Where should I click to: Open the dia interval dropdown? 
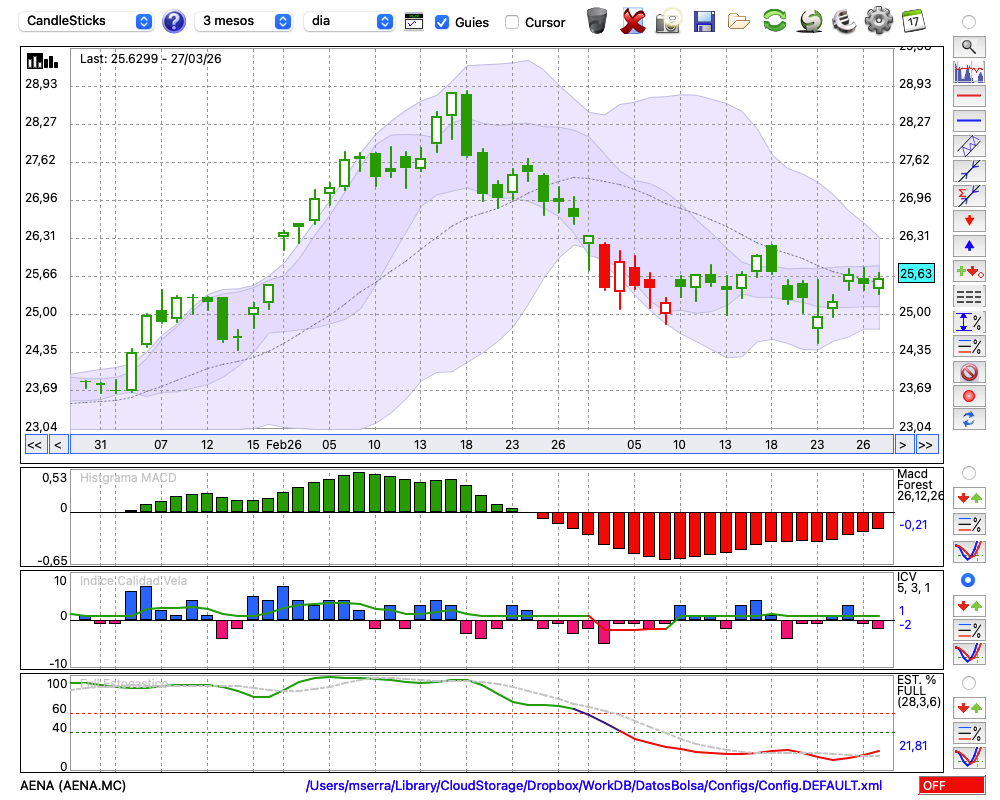(x=349, y=21)
